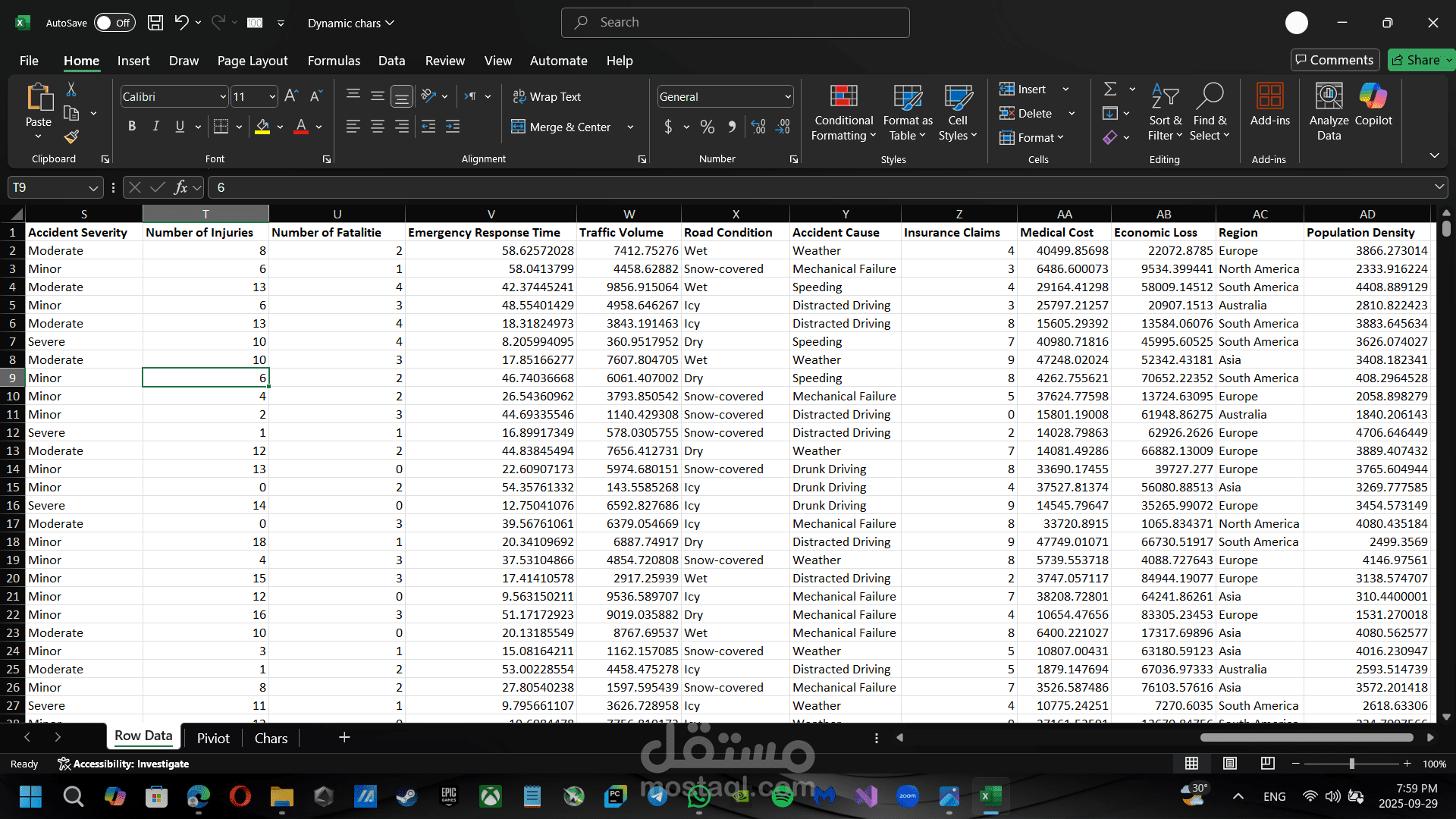The width and height of the screenshot is (1456, 819).
Task: Open the Merge & Center dropdown arrow
Action: point(630,127)
